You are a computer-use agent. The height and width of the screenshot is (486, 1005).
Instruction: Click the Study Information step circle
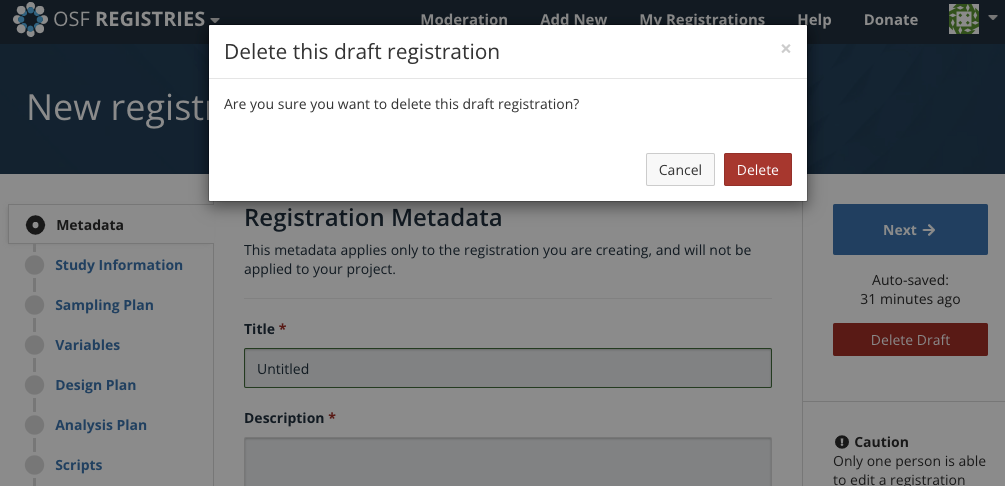pos(36,265)
